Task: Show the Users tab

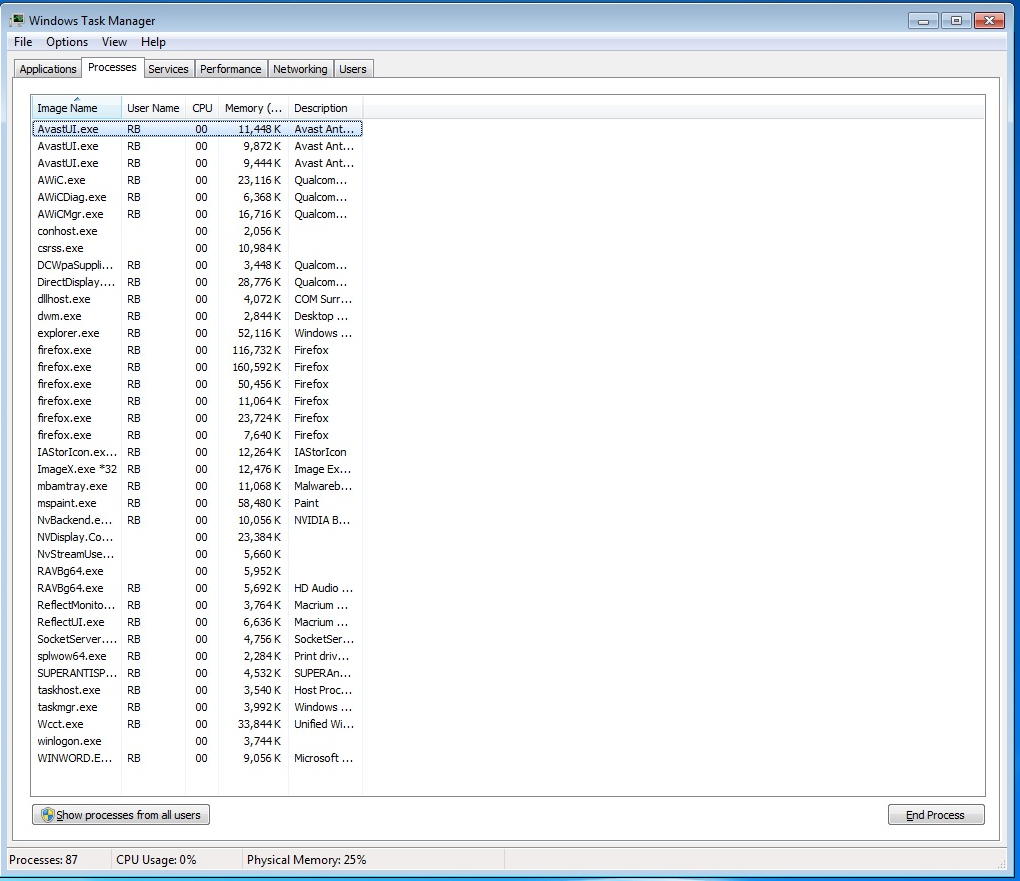Action: coord(353,69)
